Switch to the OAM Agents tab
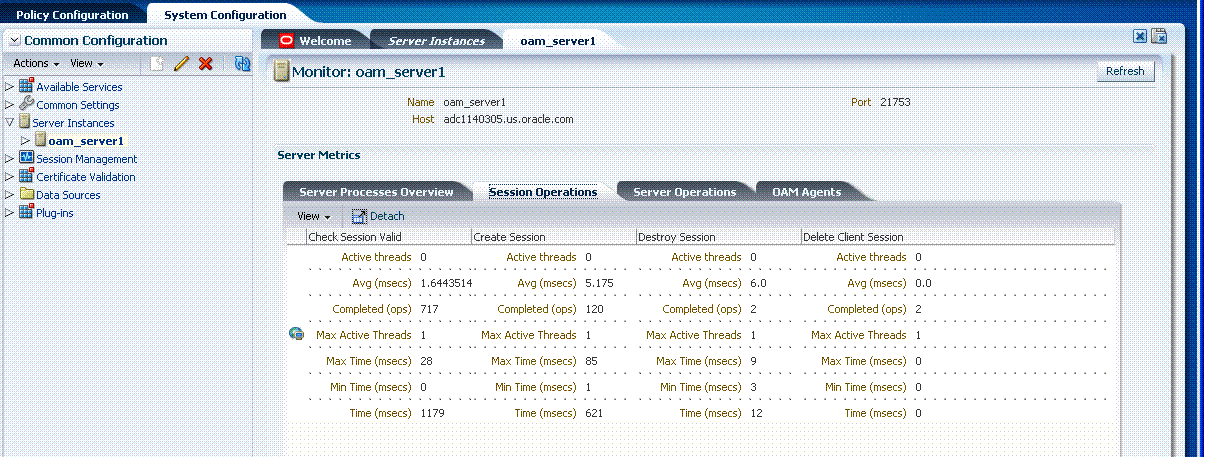 pos(806,192)
